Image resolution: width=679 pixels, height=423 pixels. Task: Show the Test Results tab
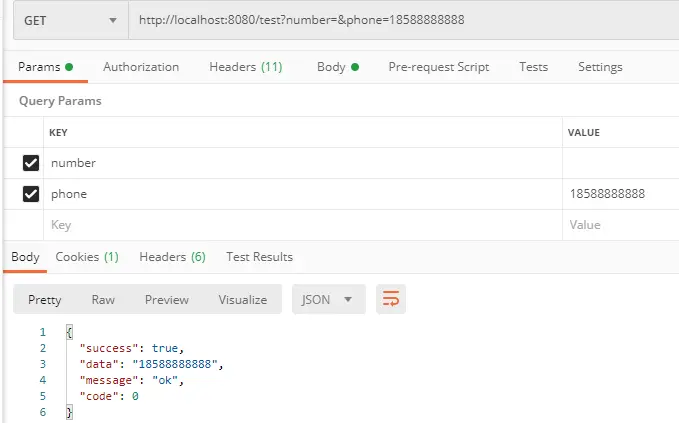[259, 257]
